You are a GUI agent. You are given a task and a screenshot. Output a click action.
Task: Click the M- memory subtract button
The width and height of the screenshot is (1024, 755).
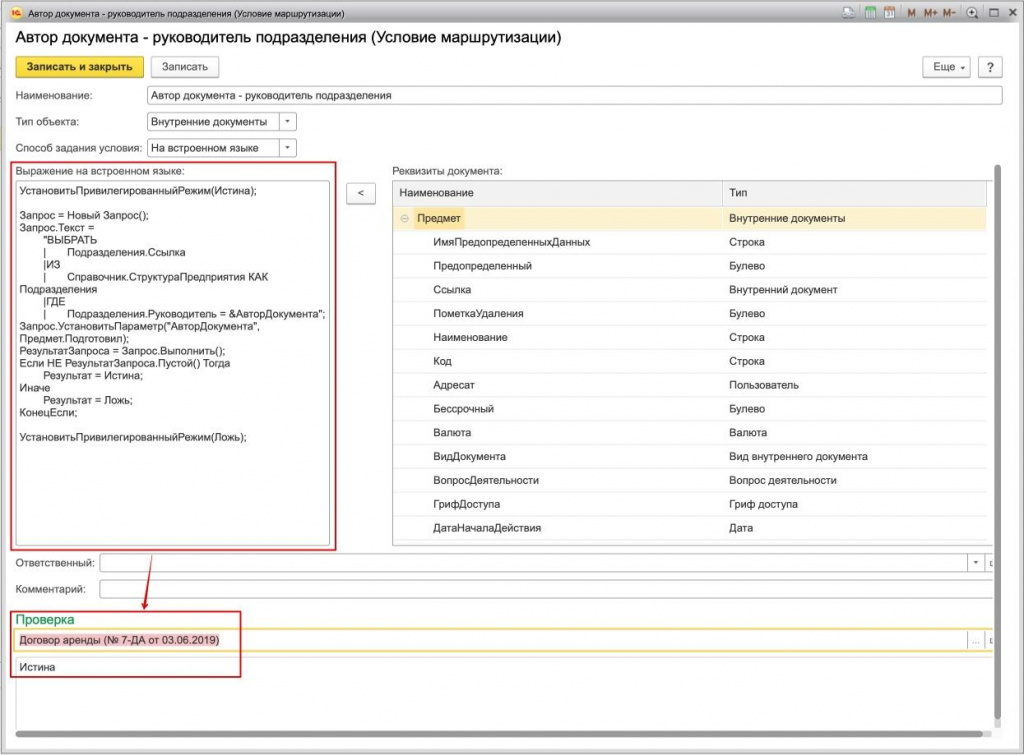pyautogui.click(x=949, y=13)
